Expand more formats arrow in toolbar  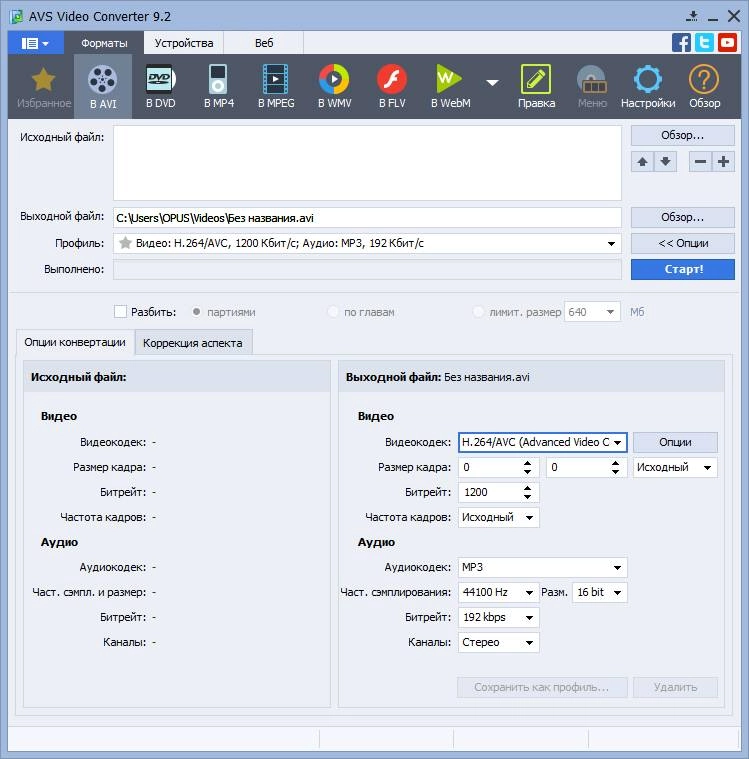pos(492,83)
